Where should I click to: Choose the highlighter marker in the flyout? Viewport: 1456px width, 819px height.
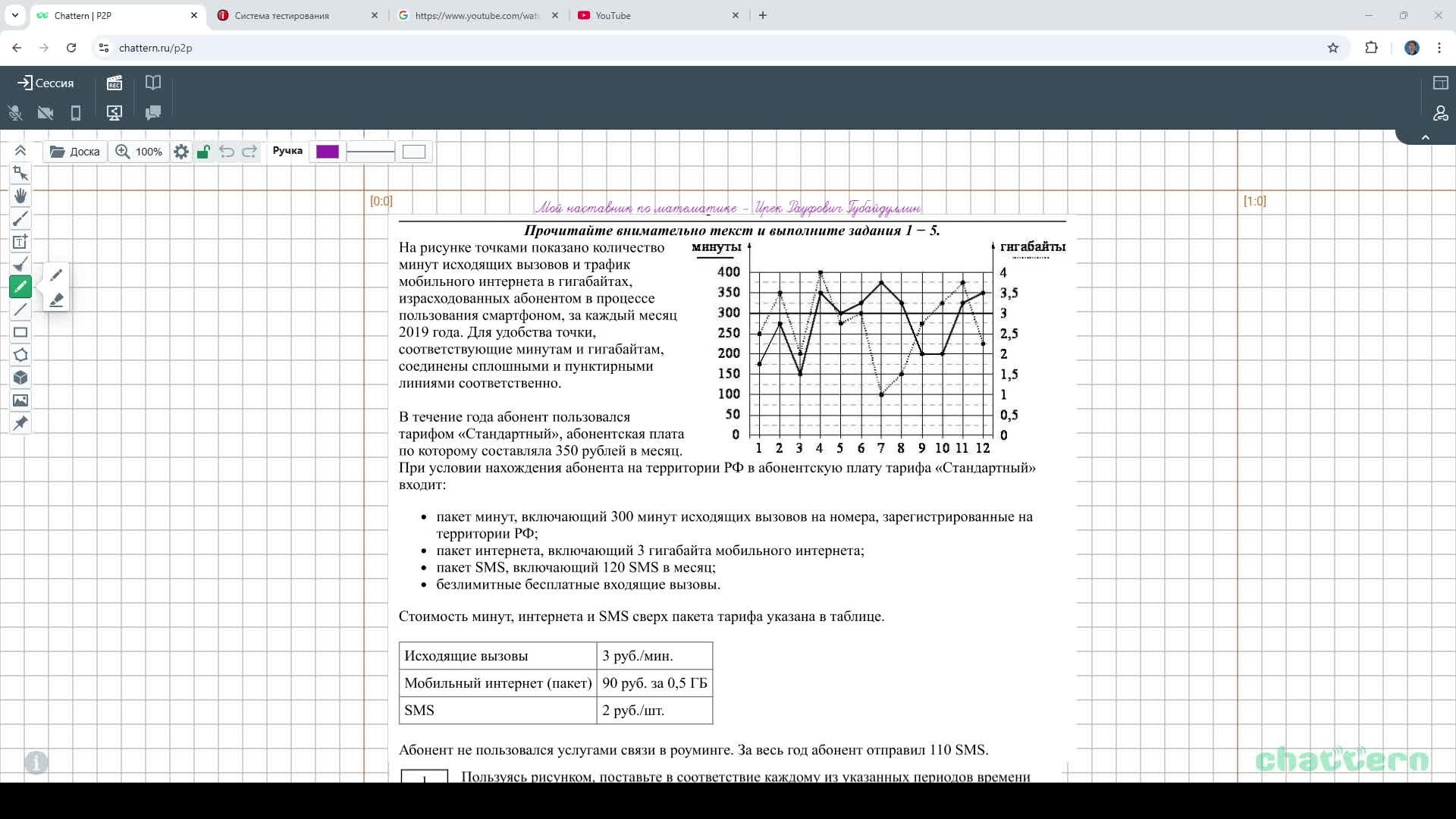[x=56, y=300]
